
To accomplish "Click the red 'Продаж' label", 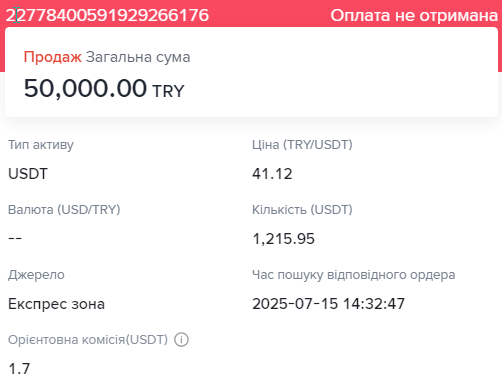I will (52, 57).
